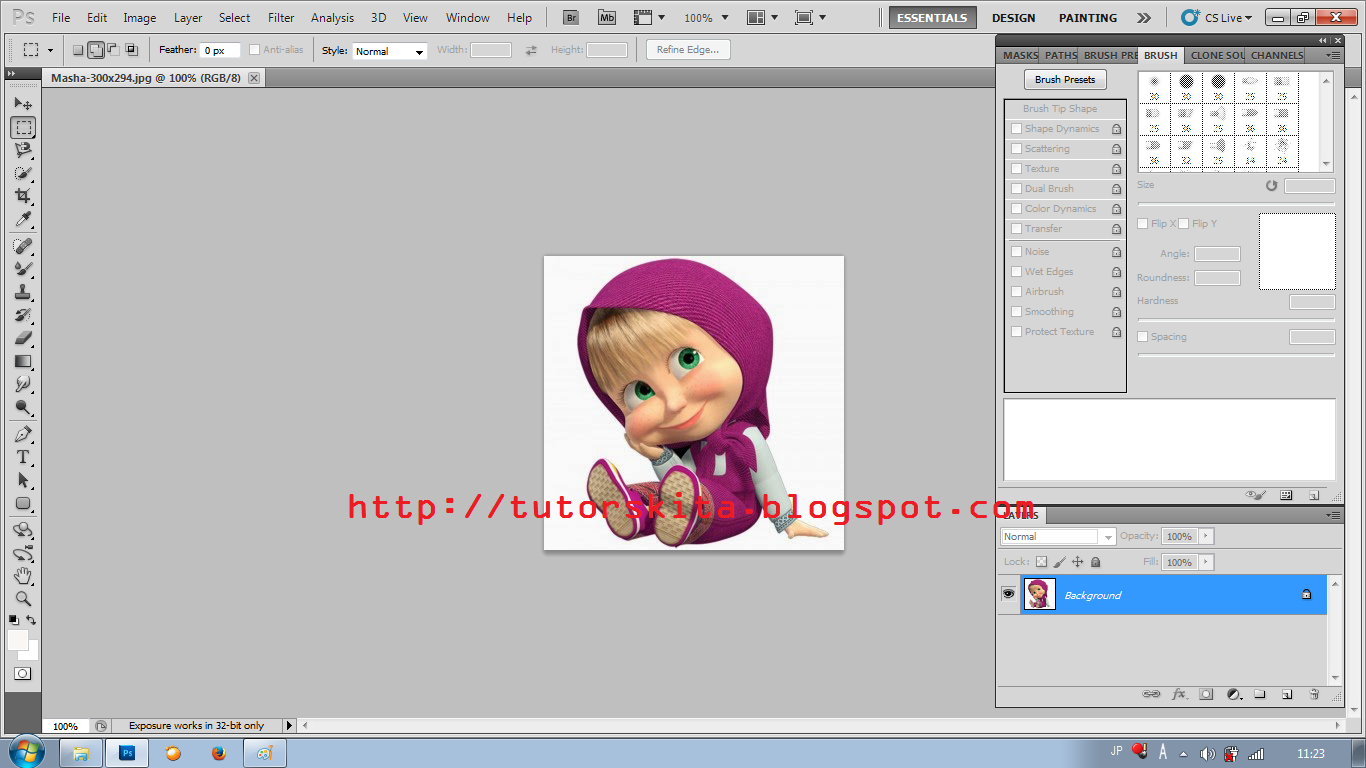The width and height of the screenshot is (1366, 768).
Task: Switch to the Channels tab
Action: tap(1277, 56)
